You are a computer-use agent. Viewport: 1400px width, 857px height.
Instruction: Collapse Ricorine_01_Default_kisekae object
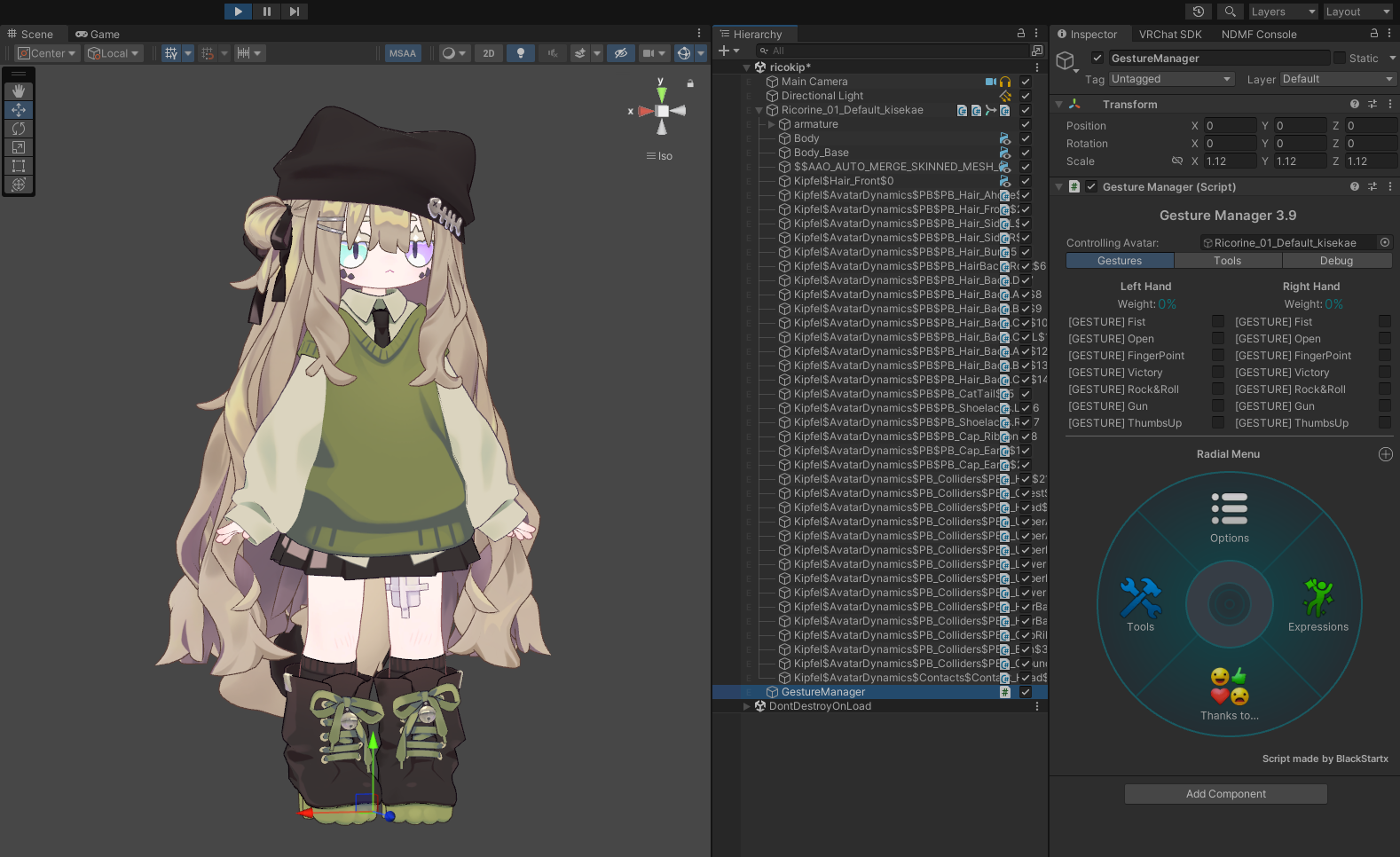point(759,110)
